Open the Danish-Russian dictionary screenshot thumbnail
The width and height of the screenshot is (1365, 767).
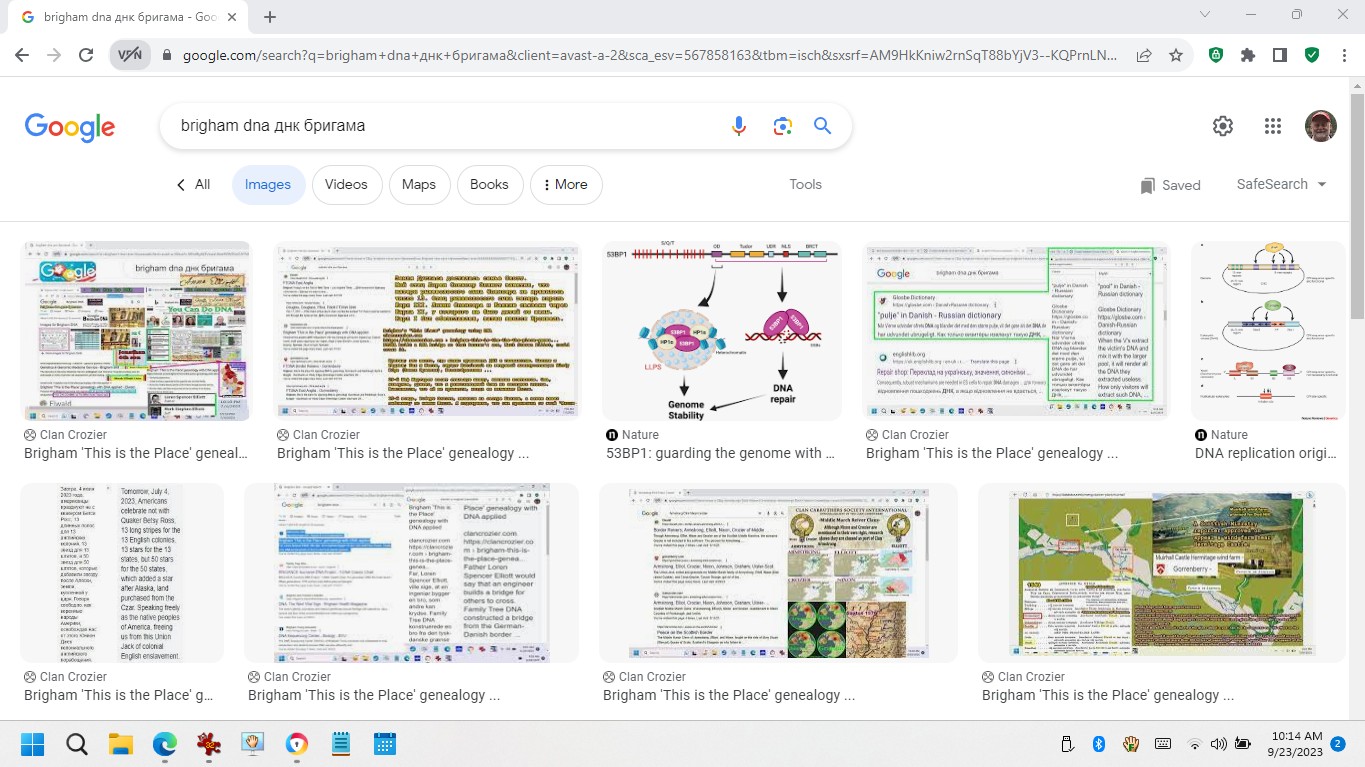(x=1016, y=331)
